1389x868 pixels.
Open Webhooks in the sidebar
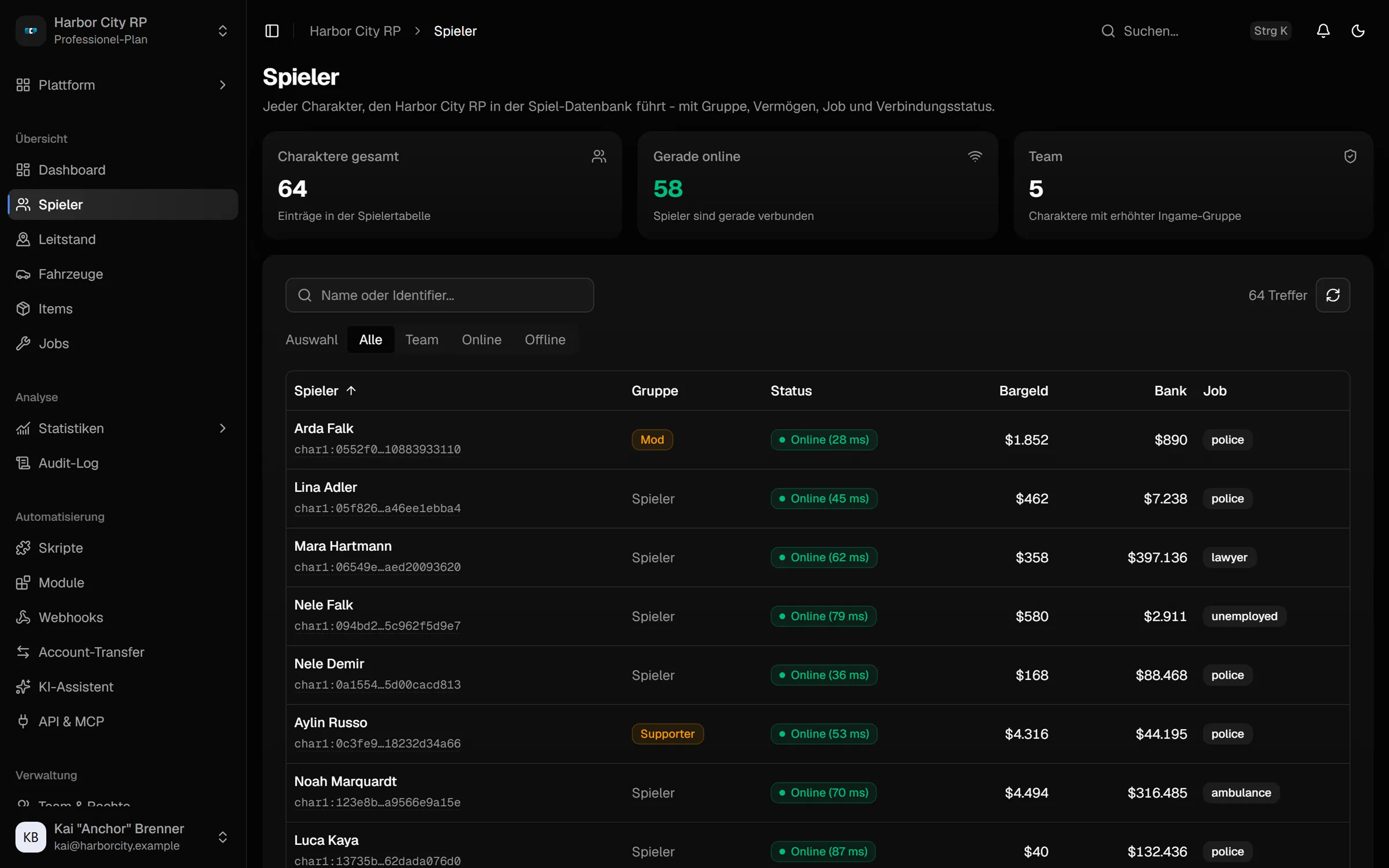point(123,617)
